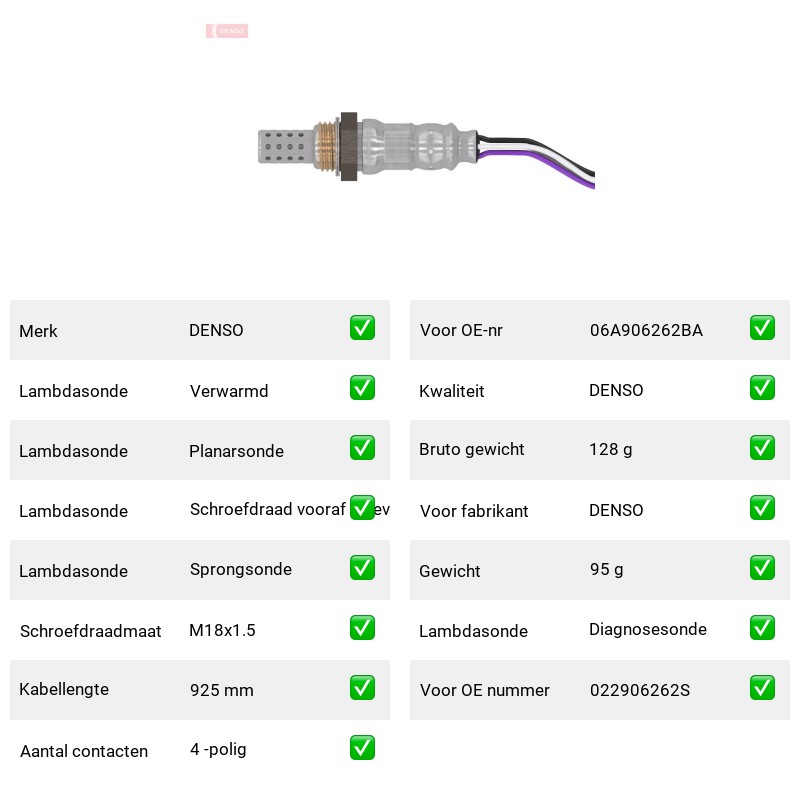Toggle the checkmark in the Kwaliteit DENSO row
Viewport: 800px width, 800px height.
[762, 388]
